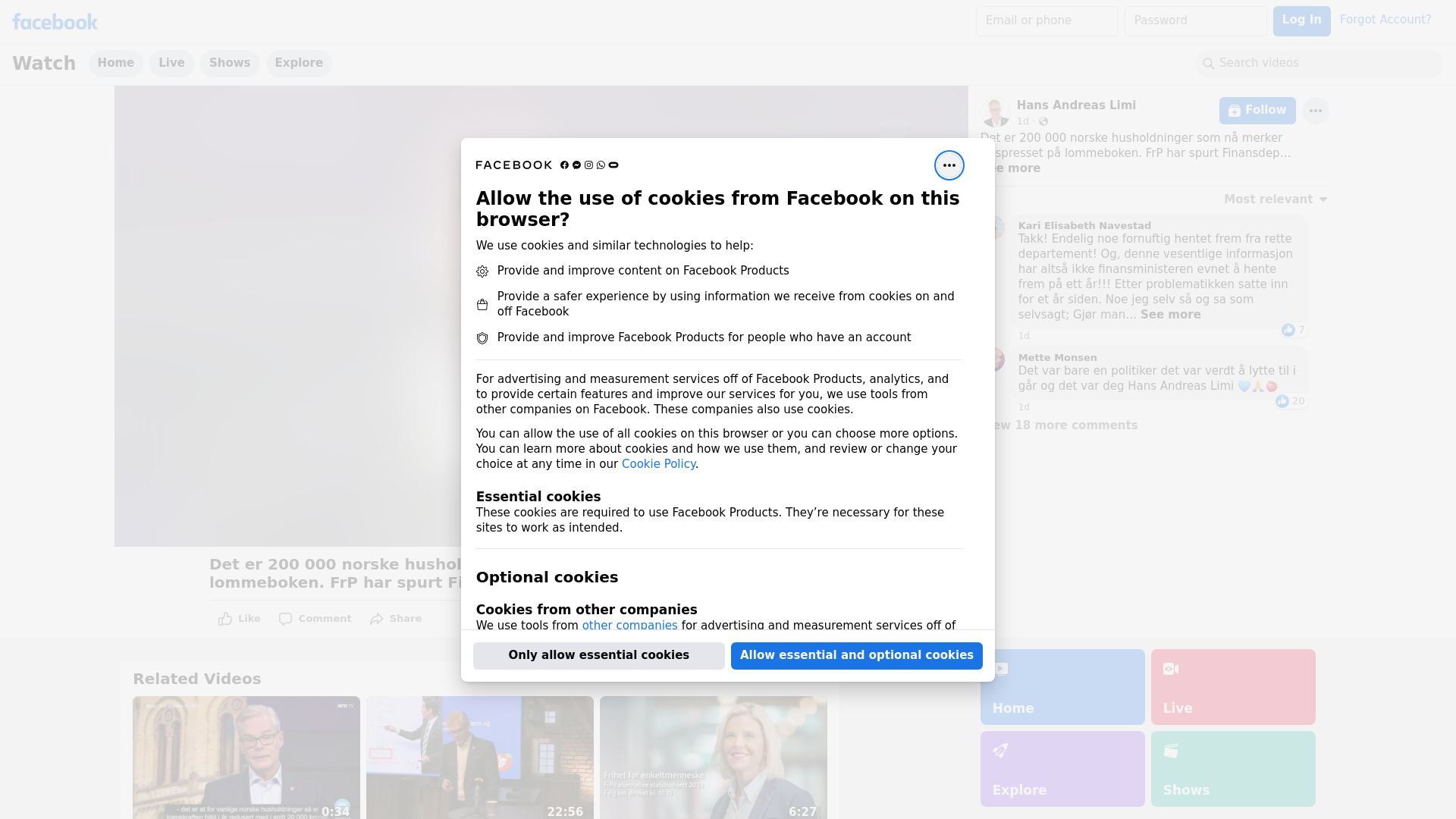This screenshot has height=819, width=1456.
Task: Select the Live tab in Watch navigation
Action: pos(171,63)
